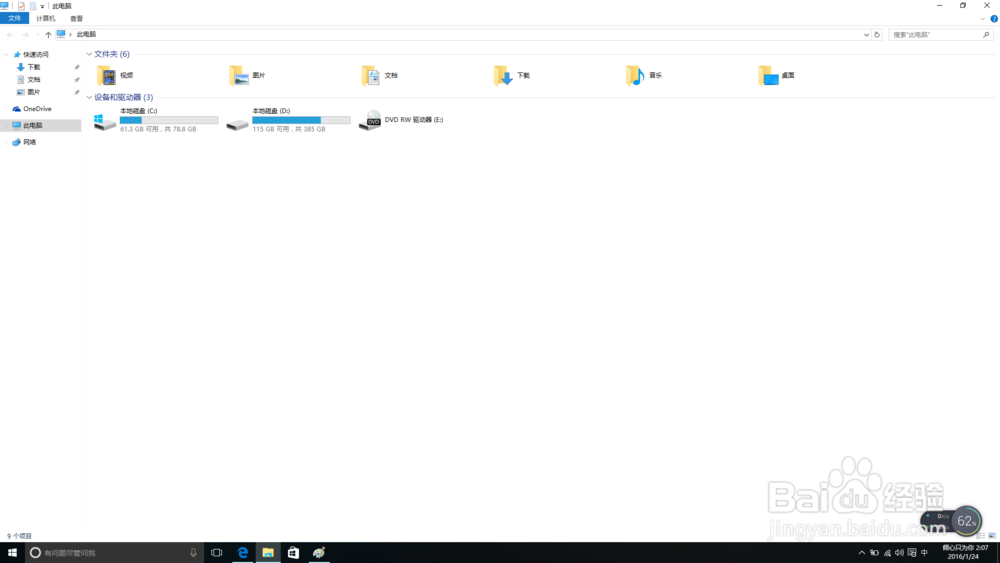Collapse the 设备和驱动器 (3) group
1000x563 pixels.
[89, 98]
